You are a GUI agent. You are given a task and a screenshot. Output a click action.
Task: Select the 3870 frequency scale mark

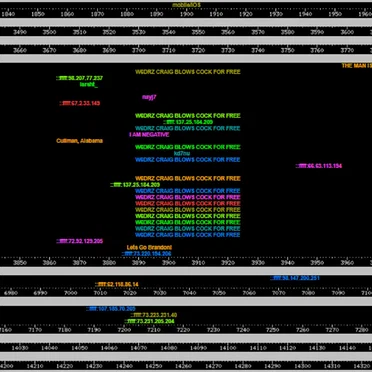click(79, 263)
